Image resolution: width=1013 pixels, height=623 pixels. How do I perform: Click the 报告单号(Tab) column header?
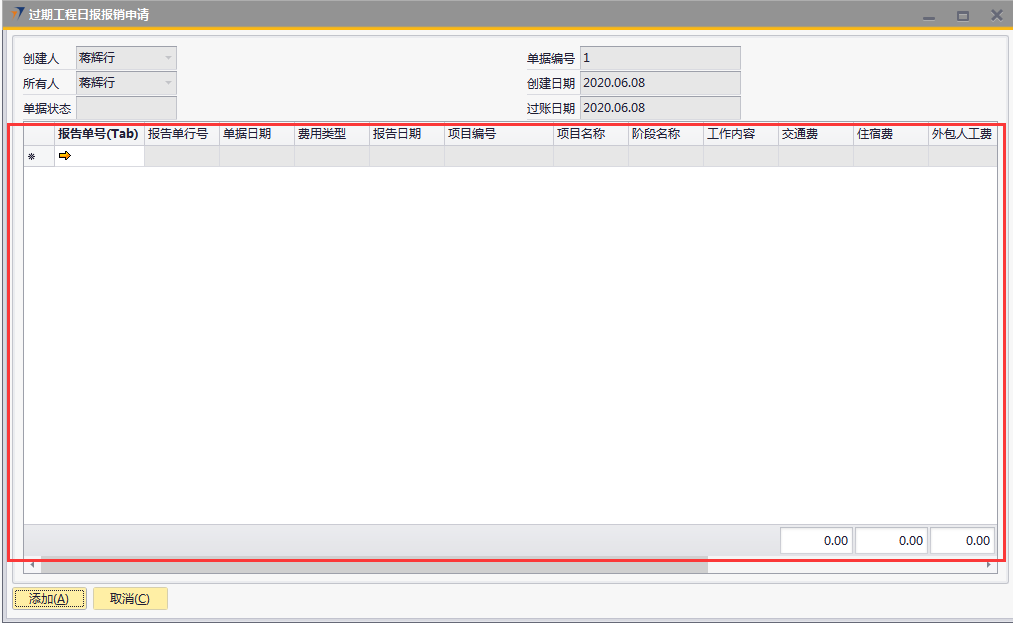point(98,134)
